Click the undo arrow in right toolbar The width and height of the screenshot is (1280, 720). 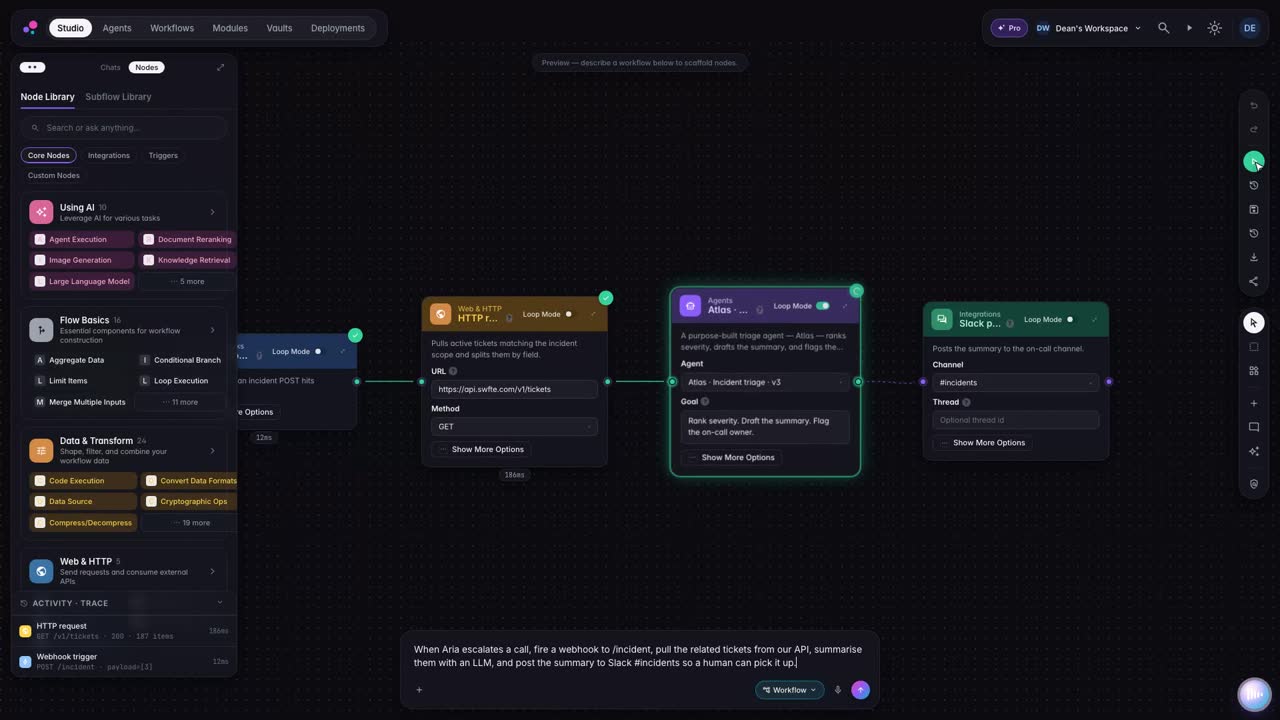[x=1254, y=105]
